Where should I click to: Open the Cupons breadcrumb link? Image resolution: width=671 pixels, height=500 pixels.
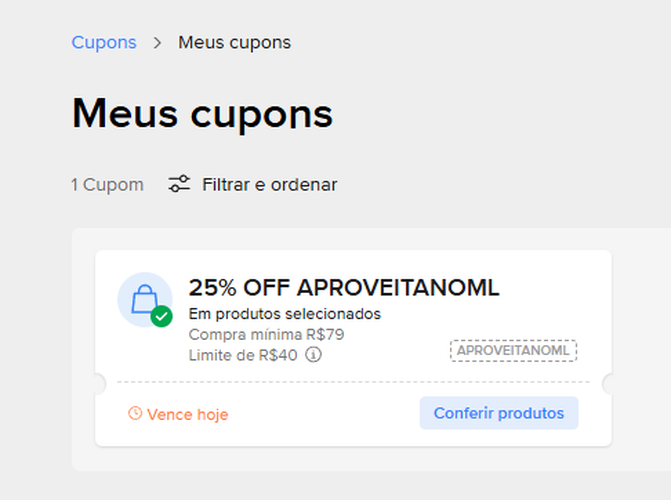(x=104, y=43)
